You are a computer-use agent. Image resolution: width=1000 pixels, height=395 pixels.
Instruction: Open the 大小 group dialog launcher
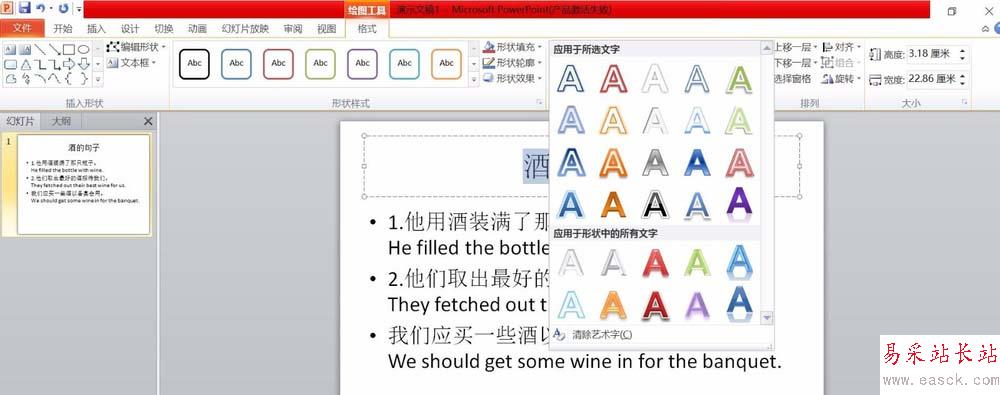[964, 102]
